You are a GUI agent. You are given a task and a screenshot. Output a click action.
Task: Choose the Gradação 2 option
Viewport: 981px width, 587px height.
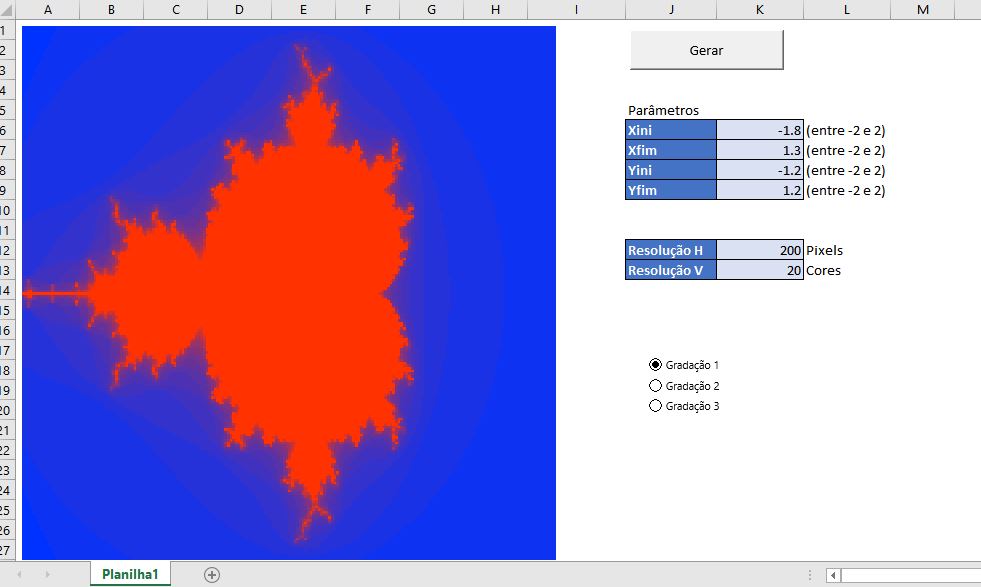coord(656,385)
